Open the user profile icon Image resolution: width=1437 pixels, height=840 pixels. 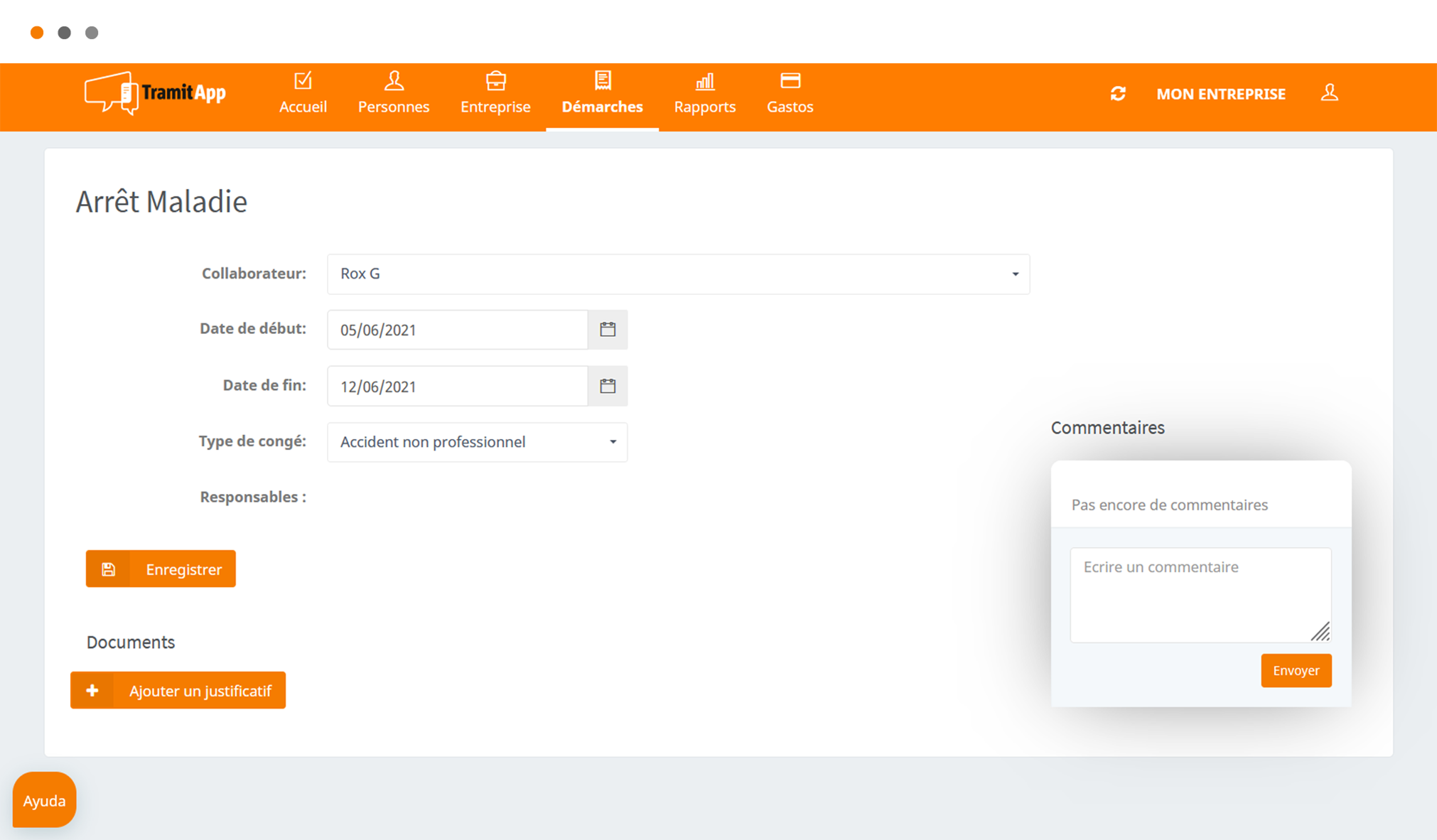tap(1330, 93)
